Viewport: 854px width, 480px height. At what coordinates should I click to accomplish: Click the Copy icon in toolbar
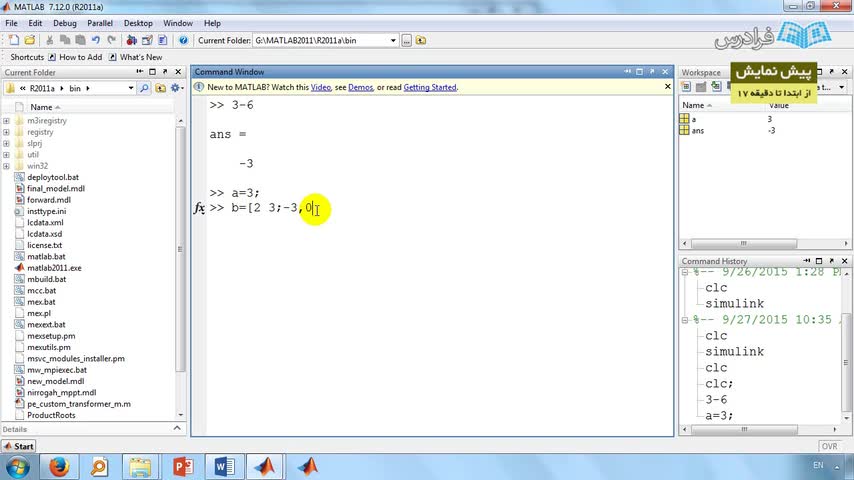[65, 40]
